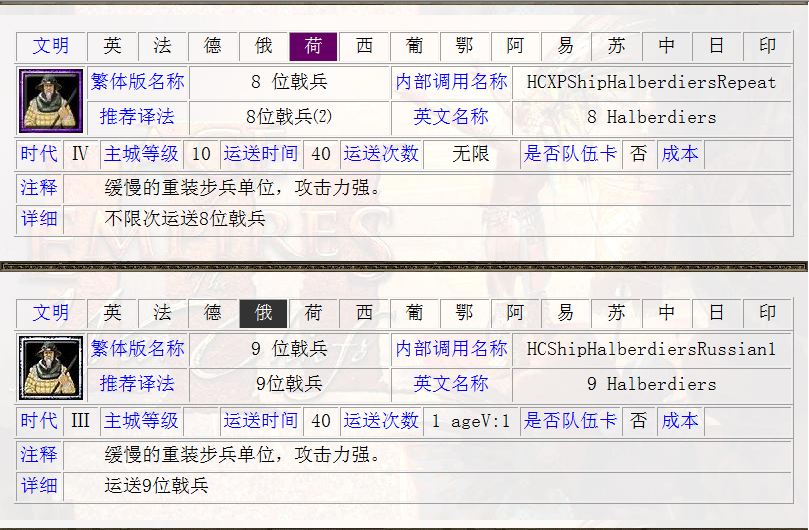This screenshot has height=530, width=809.
Task: Select 英 civilization in the first card
Action: [112, 46]
